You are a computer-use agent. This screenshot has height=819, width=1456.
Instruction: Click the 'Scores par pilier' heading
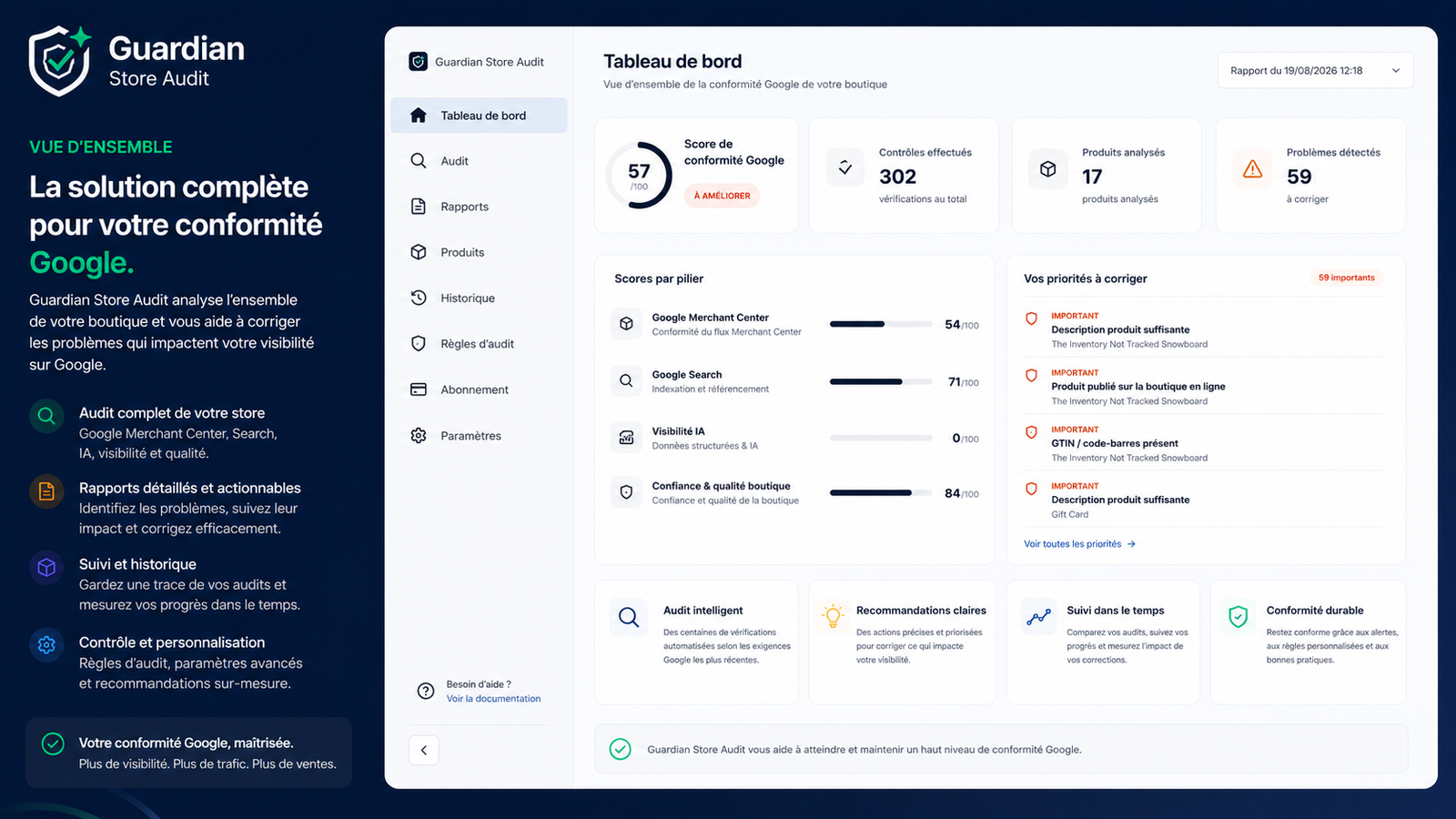[x=659, y=278]
